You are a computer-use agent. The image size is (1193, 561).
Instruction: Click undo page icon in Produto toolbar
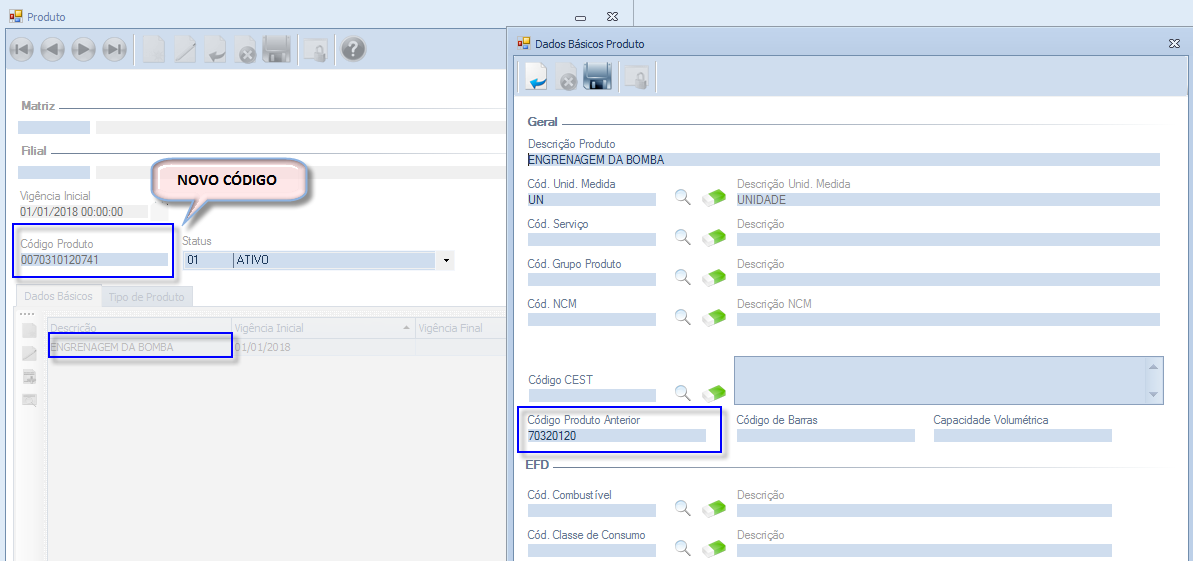(x=215, y=50)
